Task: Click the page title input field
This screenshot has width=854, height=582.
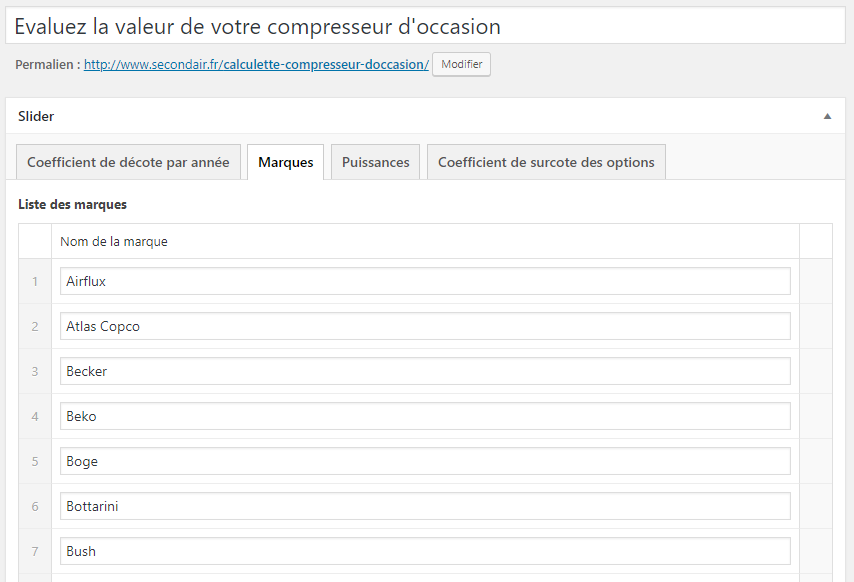Action: click(x=425, y=26)
